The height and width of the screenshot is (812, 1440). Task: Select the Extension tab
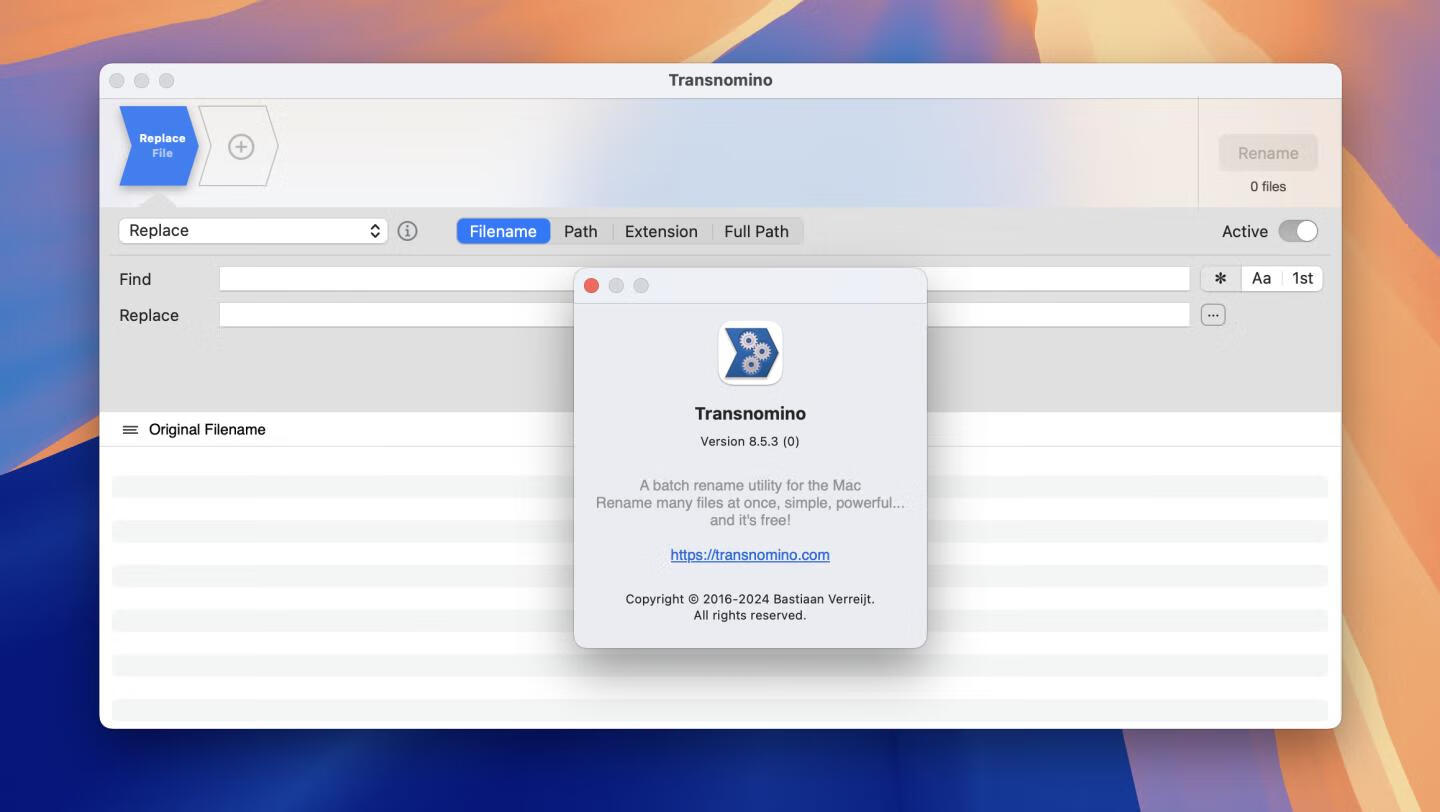tap(661, 231)
